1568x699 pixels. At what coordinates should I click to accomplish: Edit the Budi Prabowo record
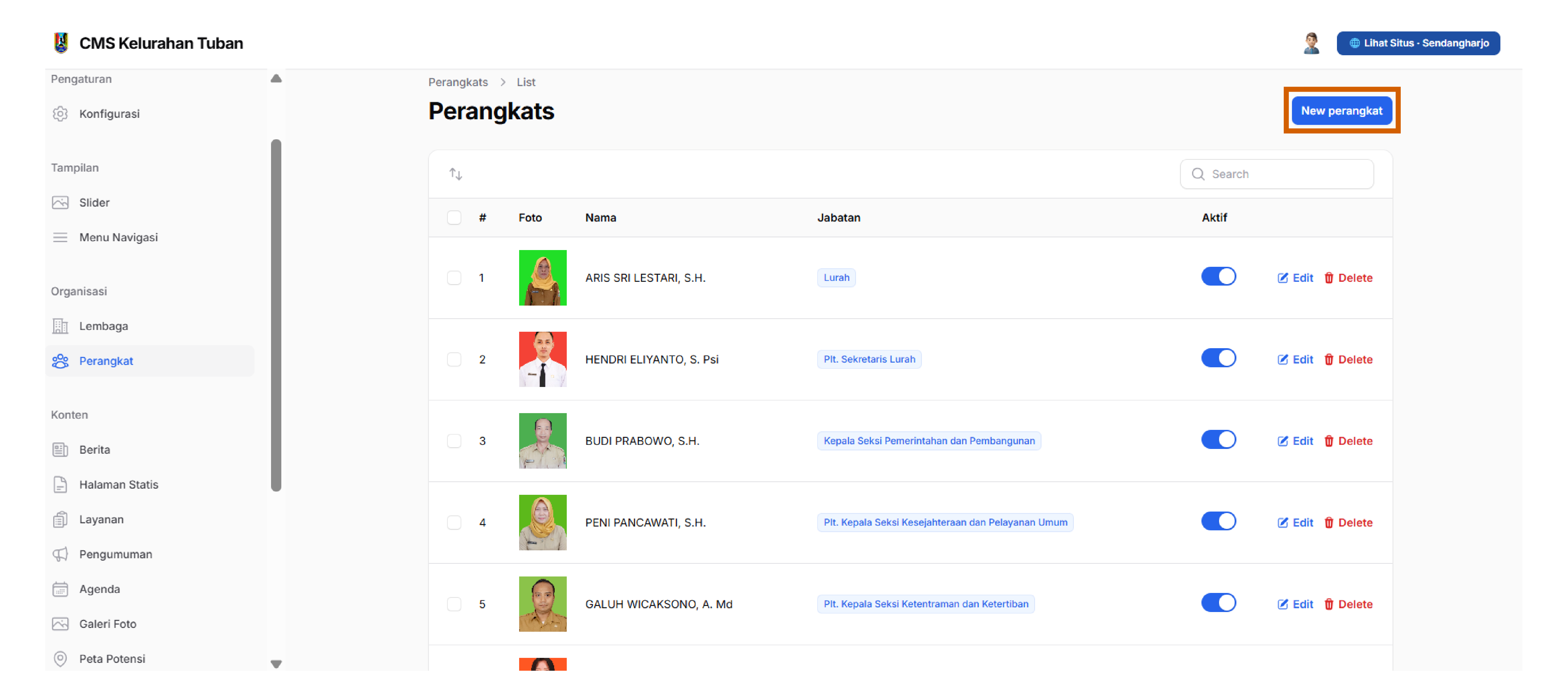[1295, 441]
